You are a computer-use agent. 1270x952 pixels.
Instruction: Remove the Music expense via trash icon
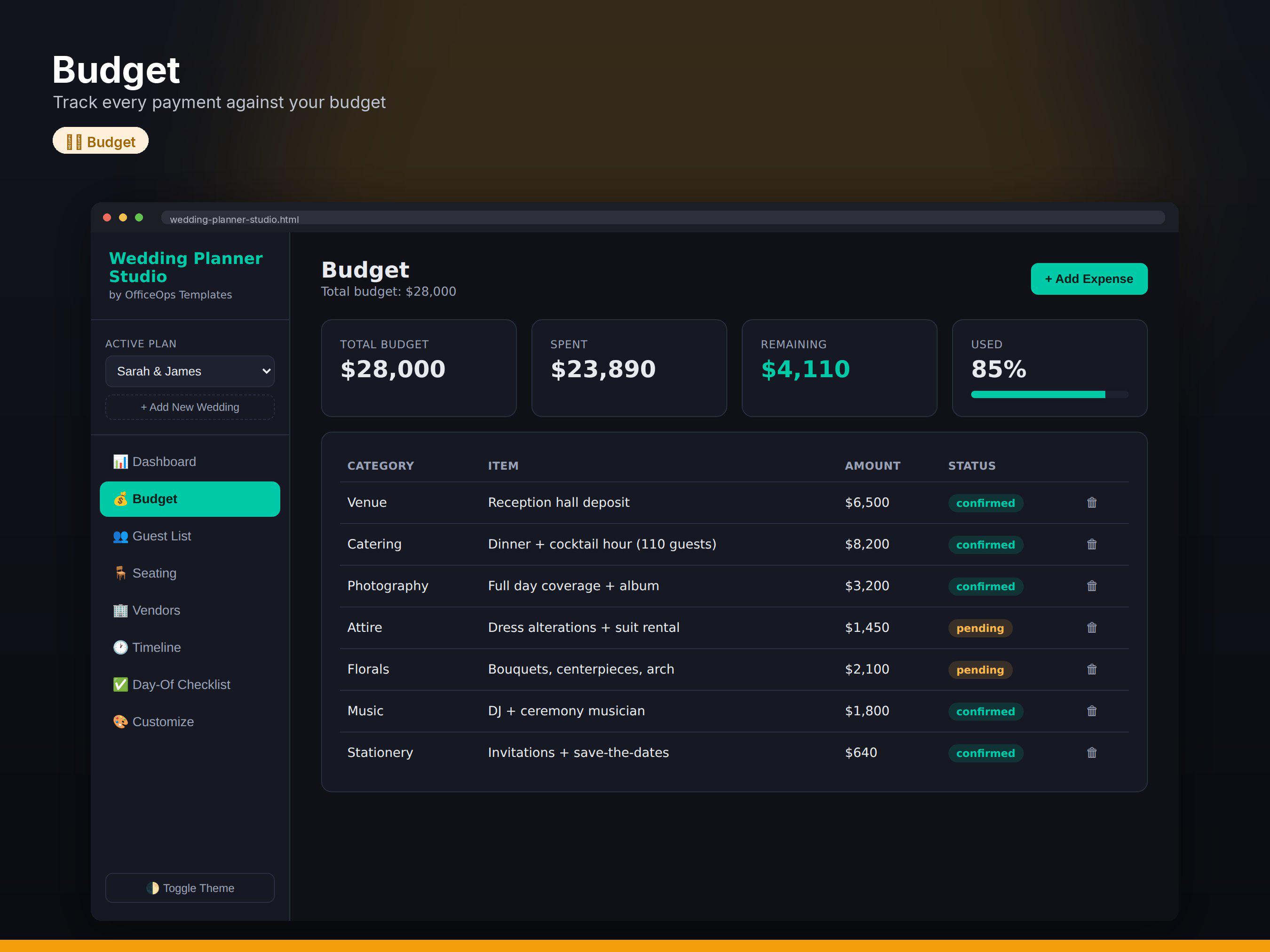pos(1091,711)
